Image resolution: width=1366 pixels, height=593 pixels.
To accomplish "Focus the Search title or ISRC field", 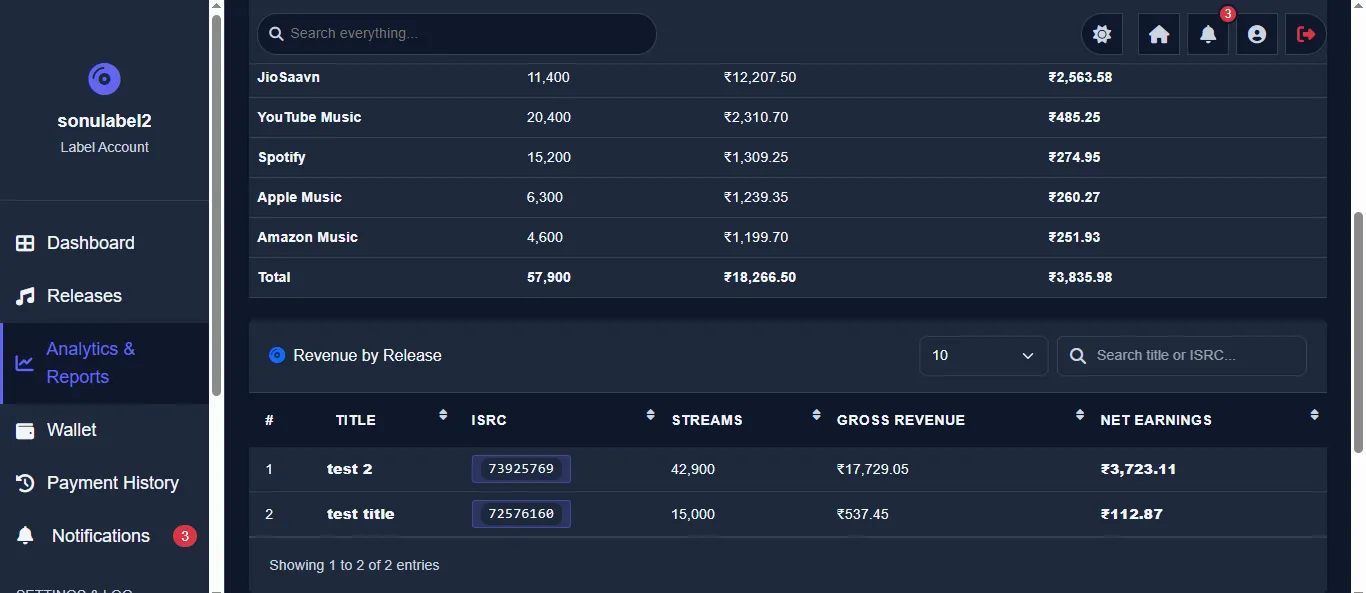I will (1182, 356).
